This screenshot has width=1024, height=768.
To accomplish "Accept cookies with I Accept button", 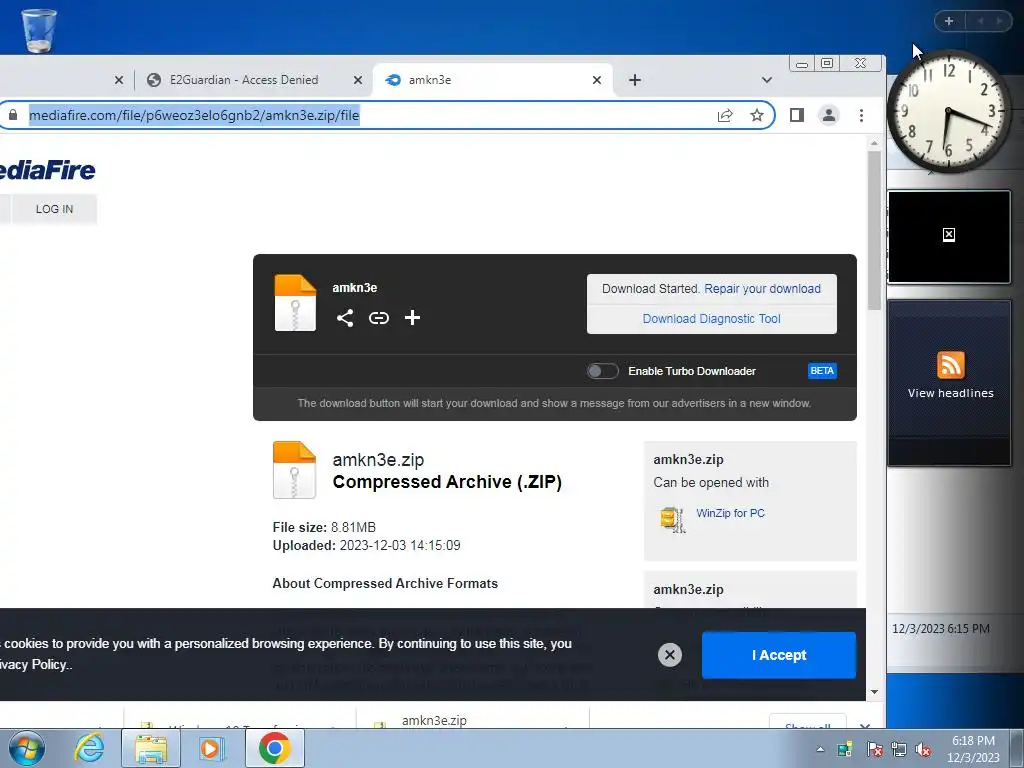I will click(x=778, y=655).
